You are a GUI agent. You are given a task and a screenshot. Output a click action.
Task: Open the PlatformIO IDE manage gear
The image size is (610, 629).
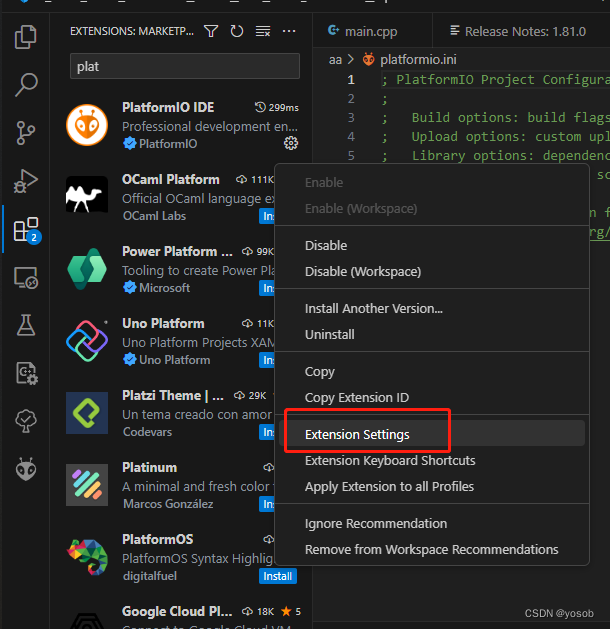(291, 143)
